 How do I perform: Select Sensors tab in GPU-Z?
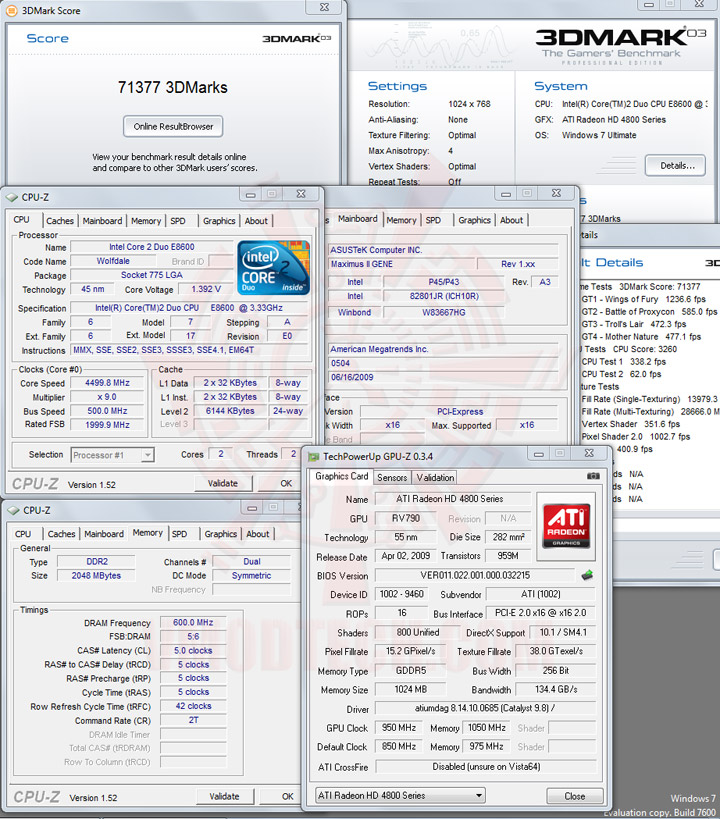pyautogui.click(x=392, y=477)
